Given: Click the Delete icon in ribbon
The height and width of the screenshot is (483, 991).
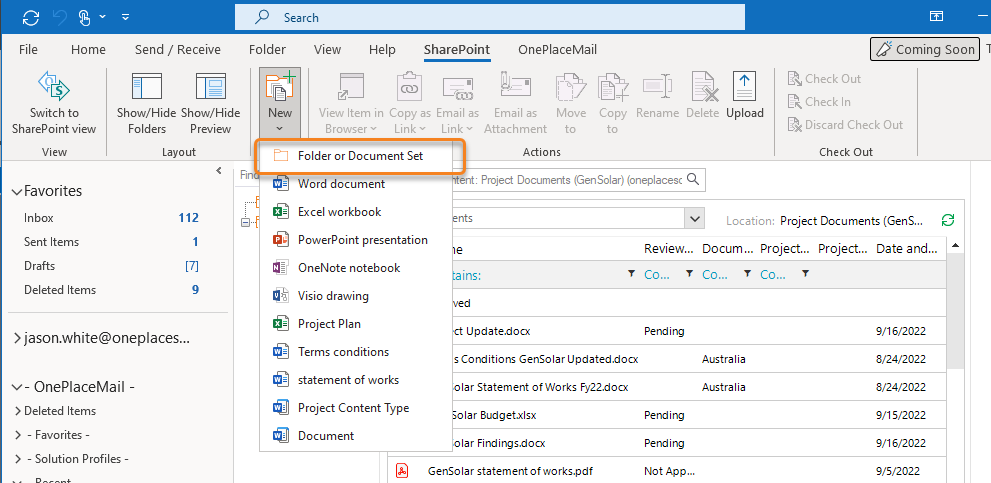Looking at the screenshot, I should click(x=703, y=87).
